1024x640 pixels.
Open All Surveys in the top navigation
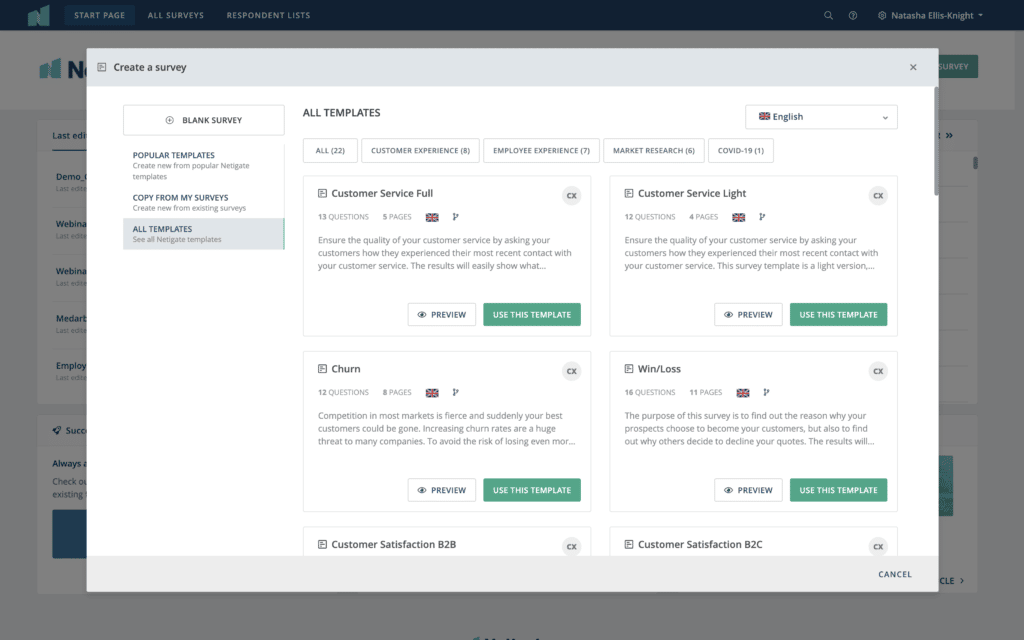pyautogui.click(x=175, y=15)
